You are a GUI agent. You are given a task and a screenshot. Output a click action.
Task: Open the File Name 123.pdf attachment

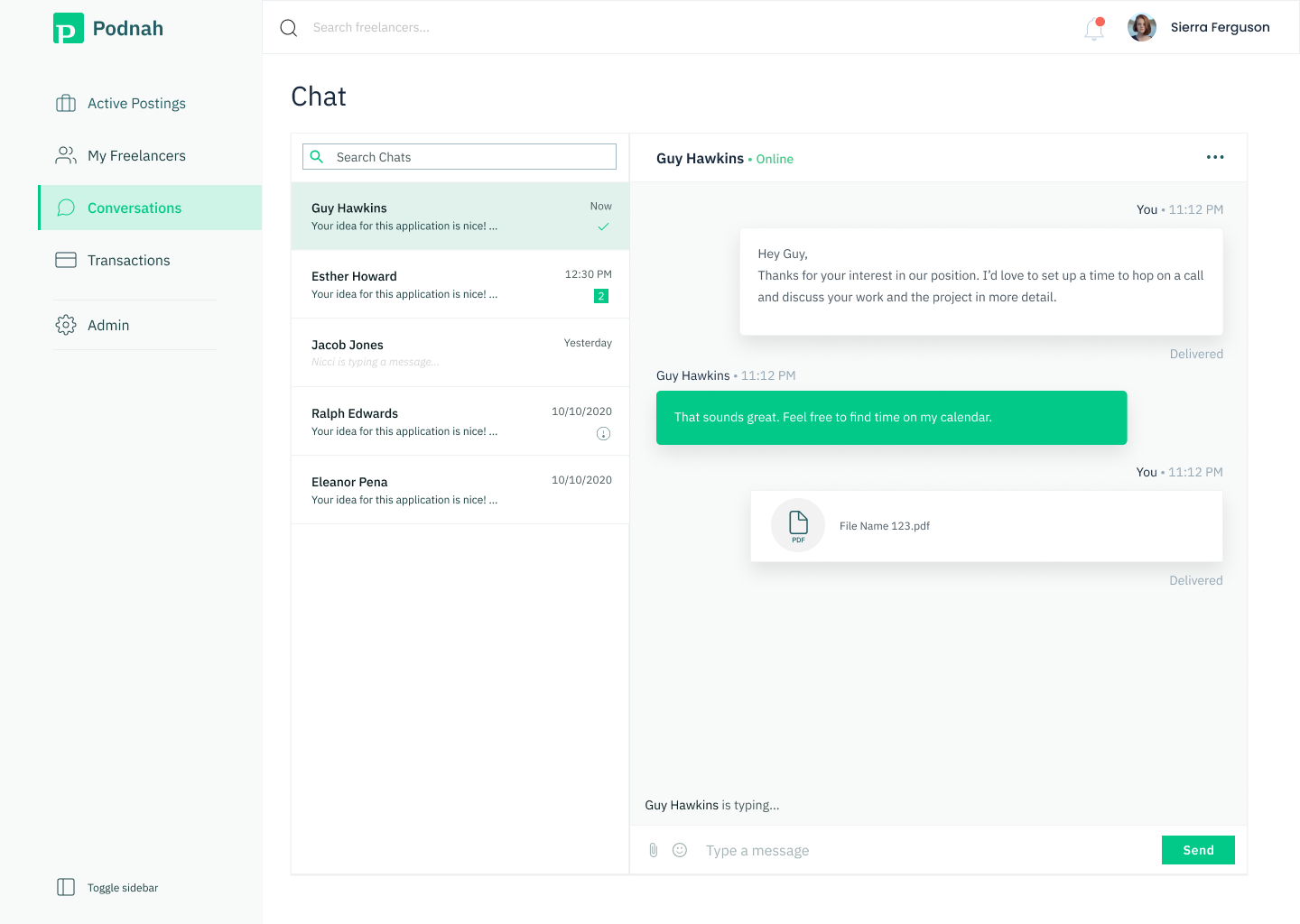[987, 526]
